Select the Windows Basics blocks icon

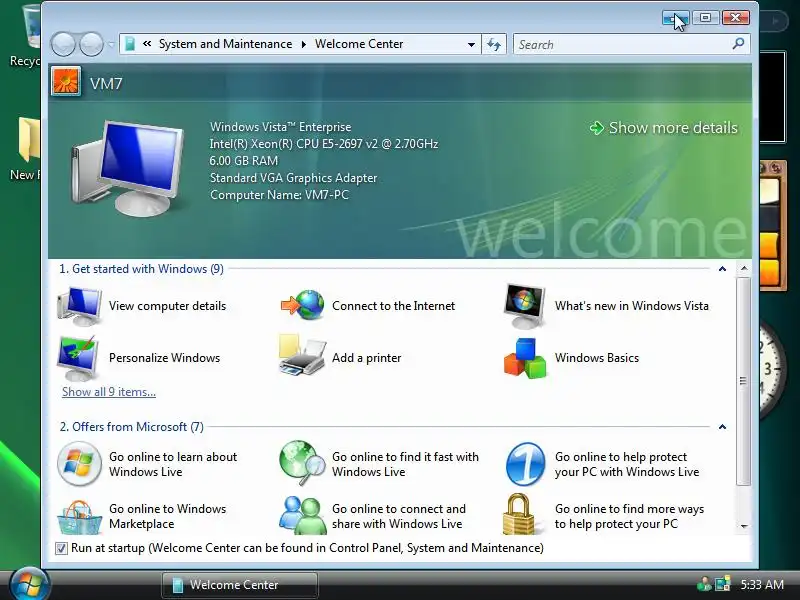point(524,358)
